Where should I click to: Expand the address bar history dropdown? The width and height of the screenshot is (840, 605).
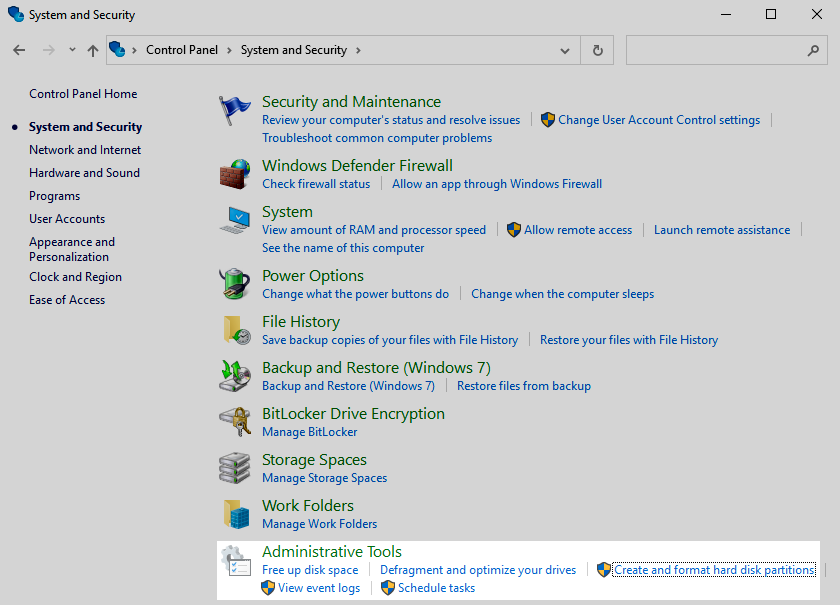pyautogui.click(x=566, y=50)
